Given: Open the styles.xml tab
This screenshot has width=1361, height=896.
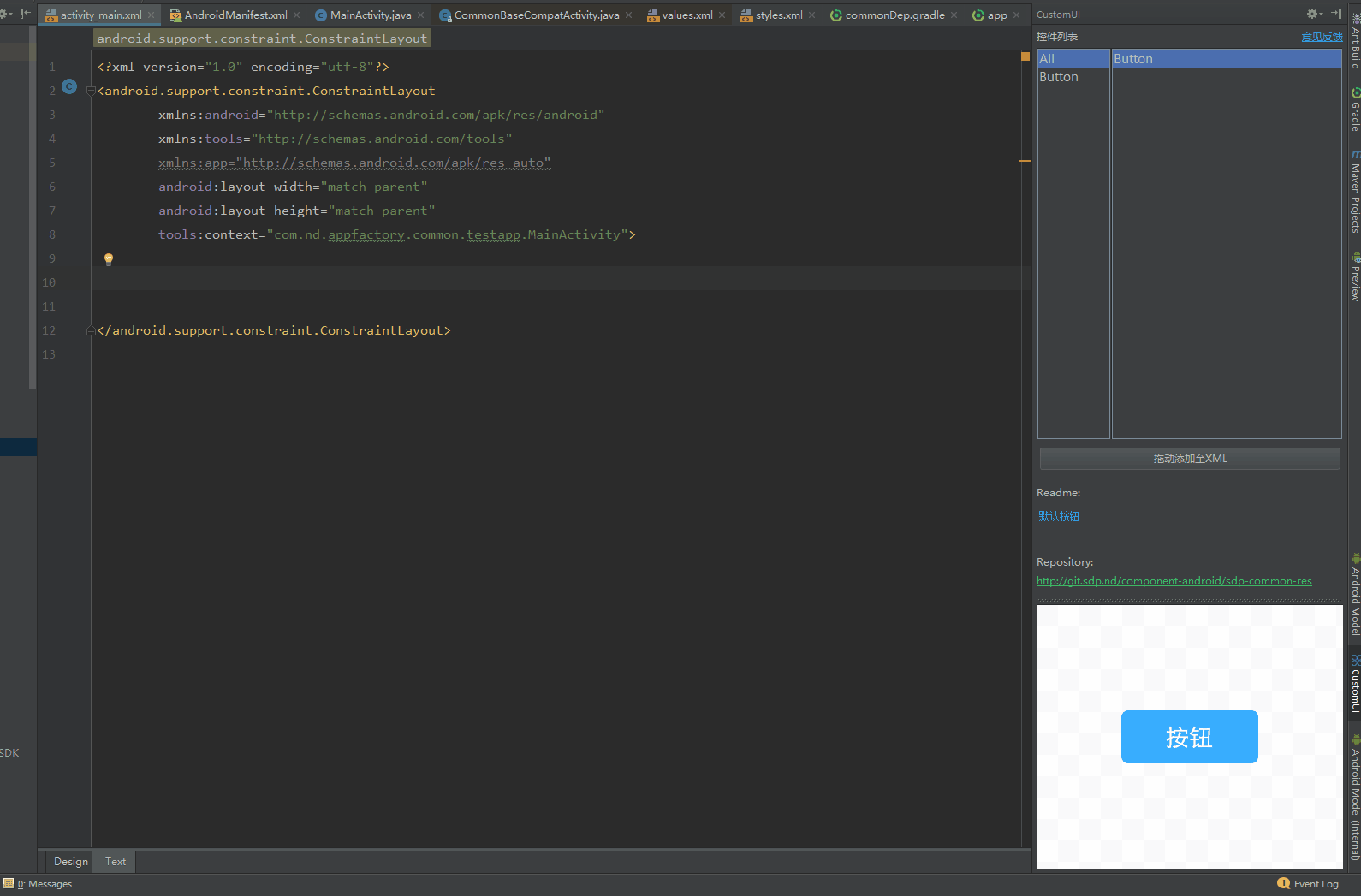Looking at the screenshot, I should coord(778,15).
